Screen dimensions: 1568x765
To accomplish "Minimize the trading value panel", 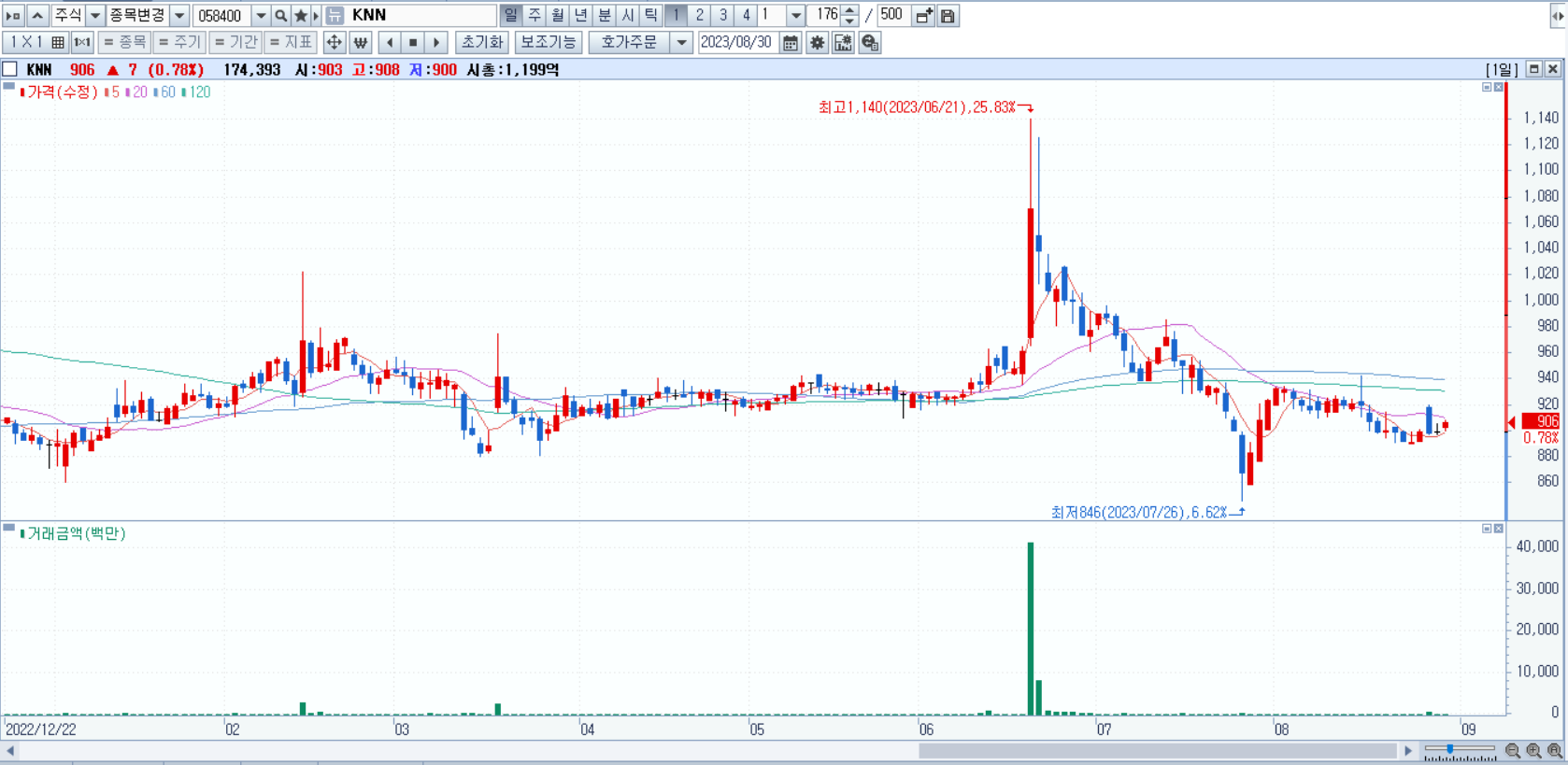I will coord(1487,529).
